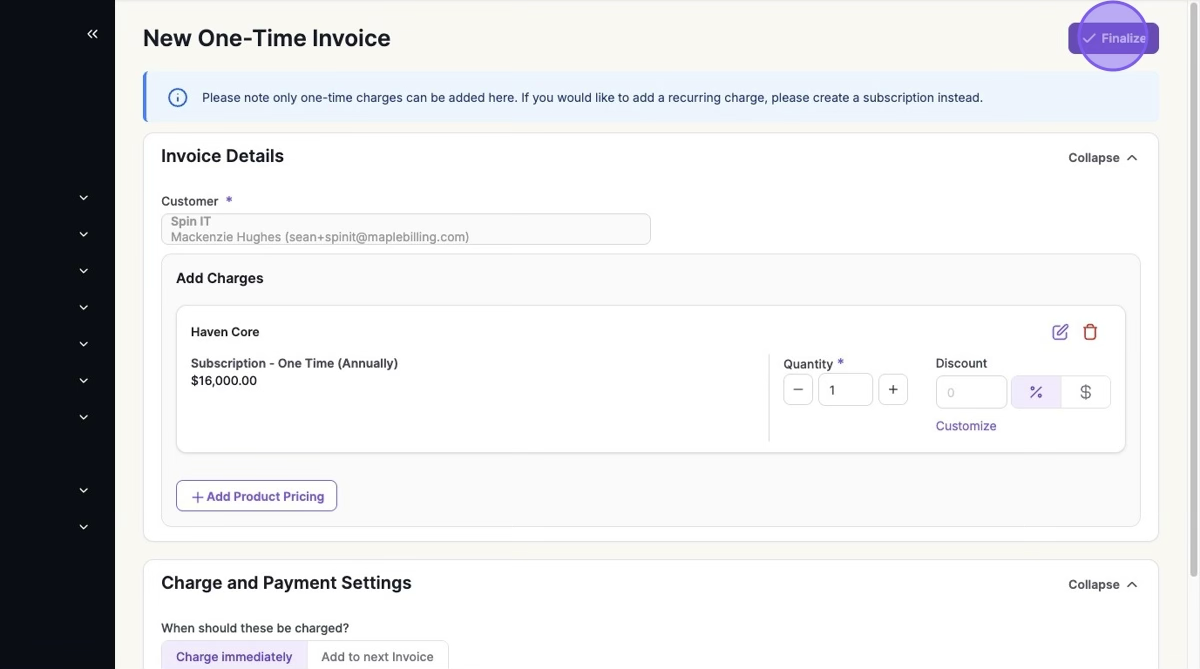Click the Quantity input field
The width and height of the screenshot is (1200, 669).
tap(845, 390)
